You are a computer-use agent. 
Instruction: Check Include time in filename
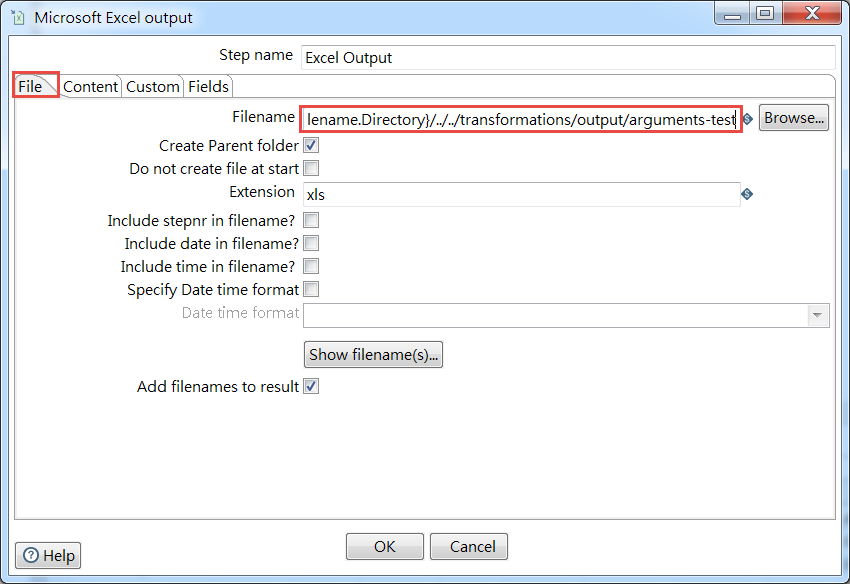(311, 266)
